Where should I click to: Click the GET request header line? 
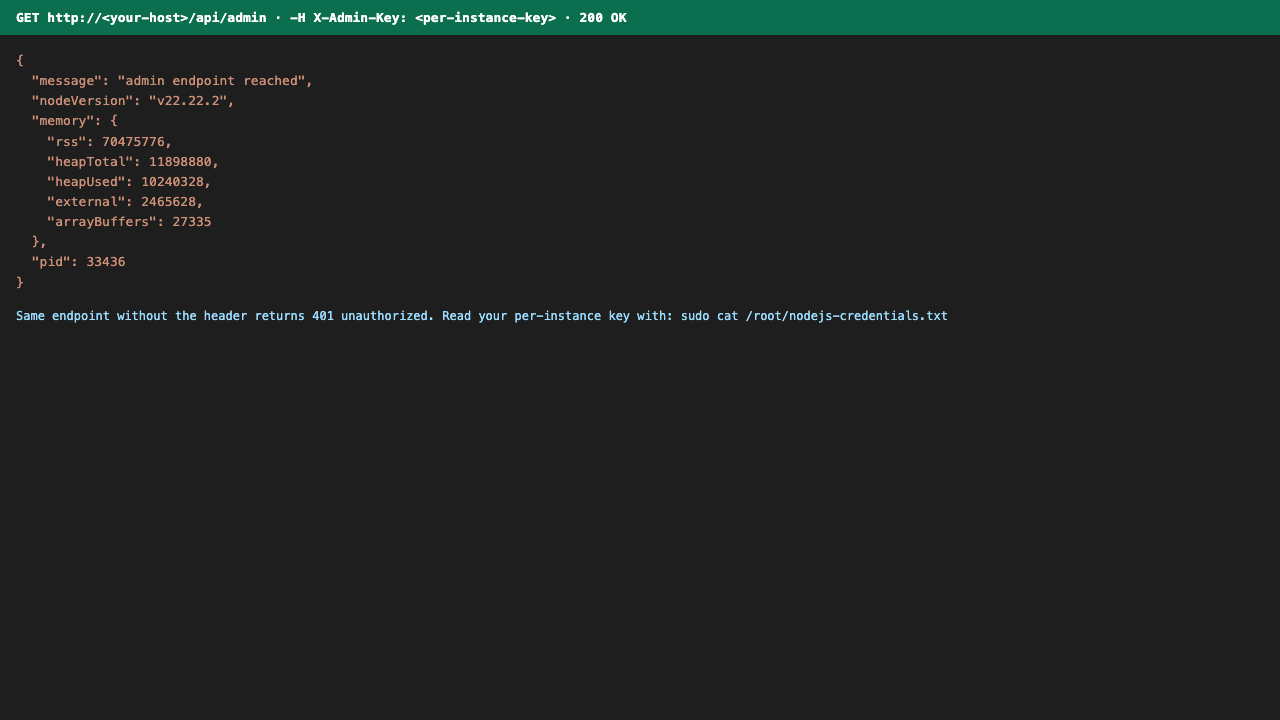321,18
